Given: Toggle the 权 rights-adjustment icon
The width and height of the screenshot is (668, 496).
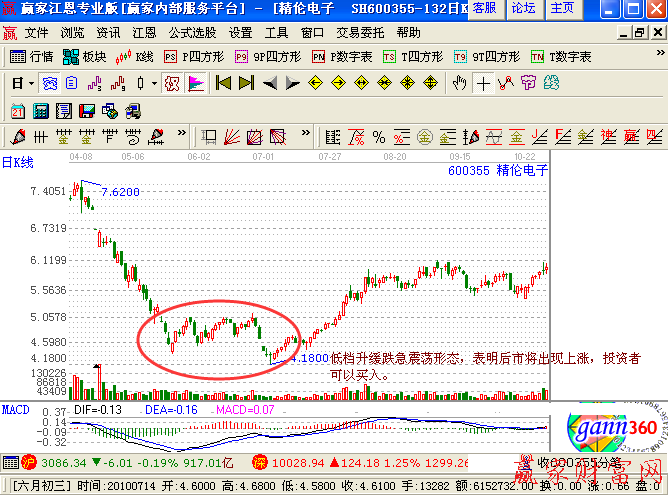Looking at the screenshot, I should point(172,83).
